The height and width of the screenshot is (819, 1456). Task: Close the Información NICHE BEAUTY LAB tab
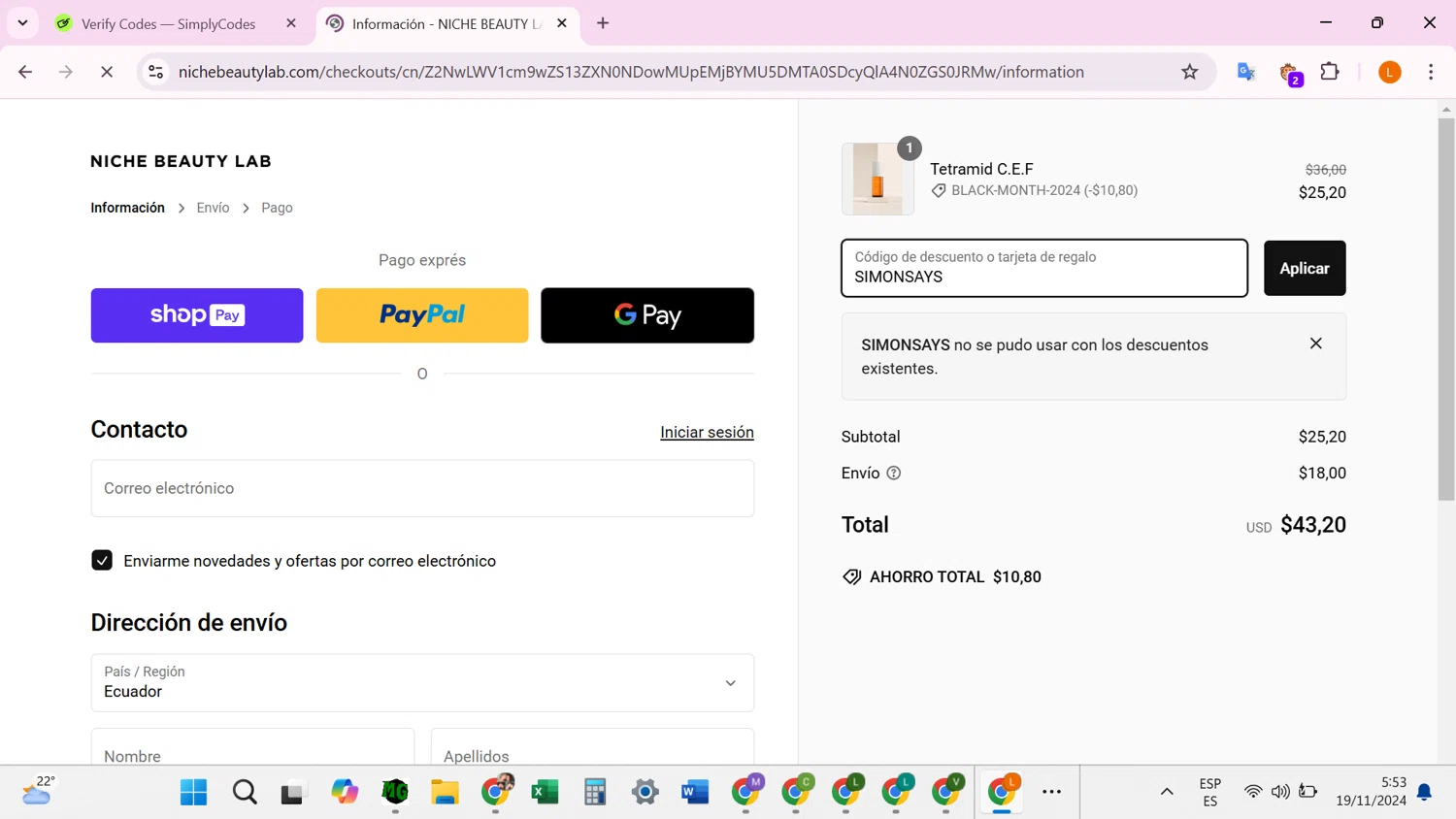pyautogui.click(x=562, y=23)
